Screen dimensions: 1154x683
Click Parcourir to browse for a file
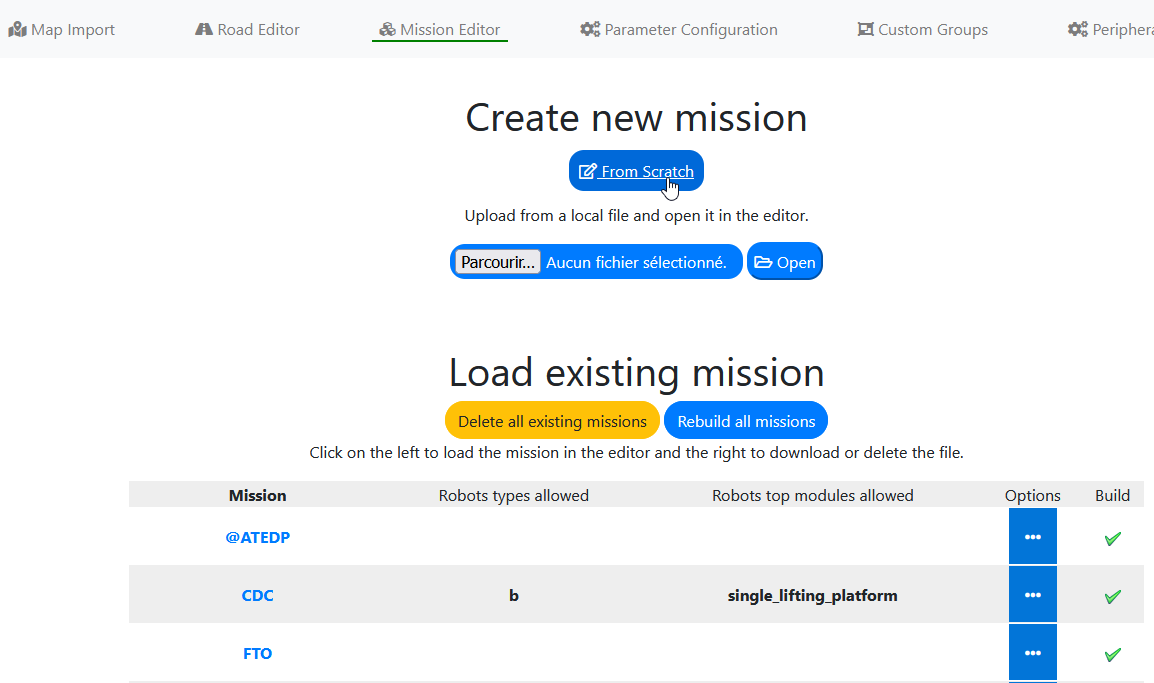point(498,262)
